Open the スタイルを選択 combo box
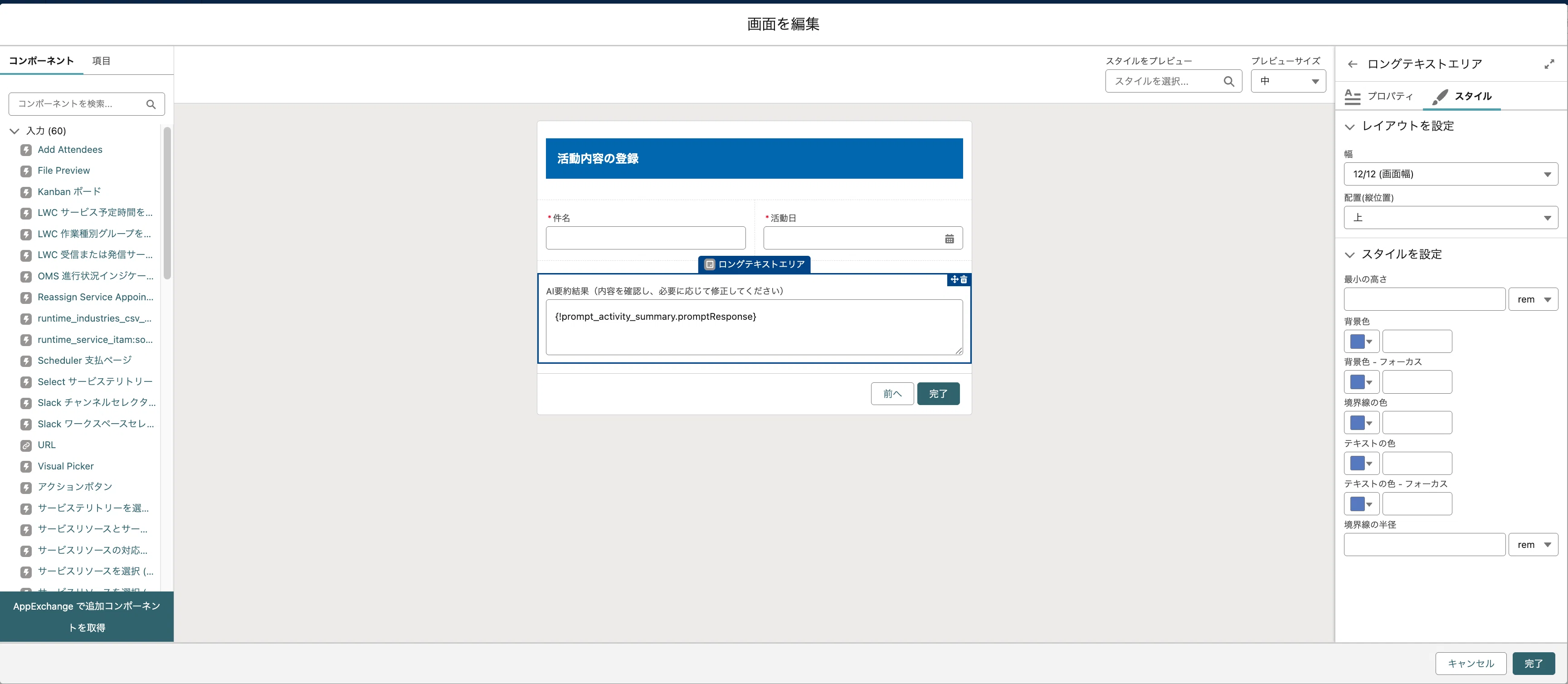This screenshot has height=684, width=1568. 1173,81
